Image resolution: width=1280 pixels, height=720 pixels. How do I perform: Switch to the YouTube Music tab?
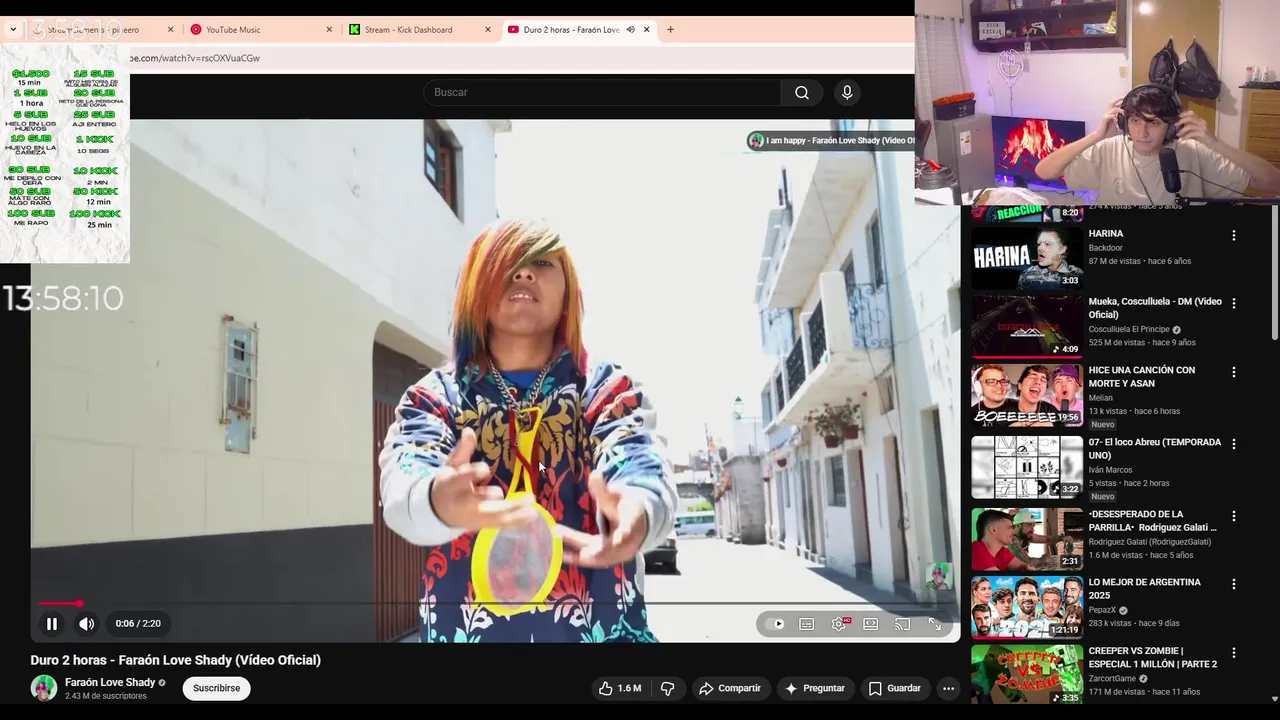261,30
